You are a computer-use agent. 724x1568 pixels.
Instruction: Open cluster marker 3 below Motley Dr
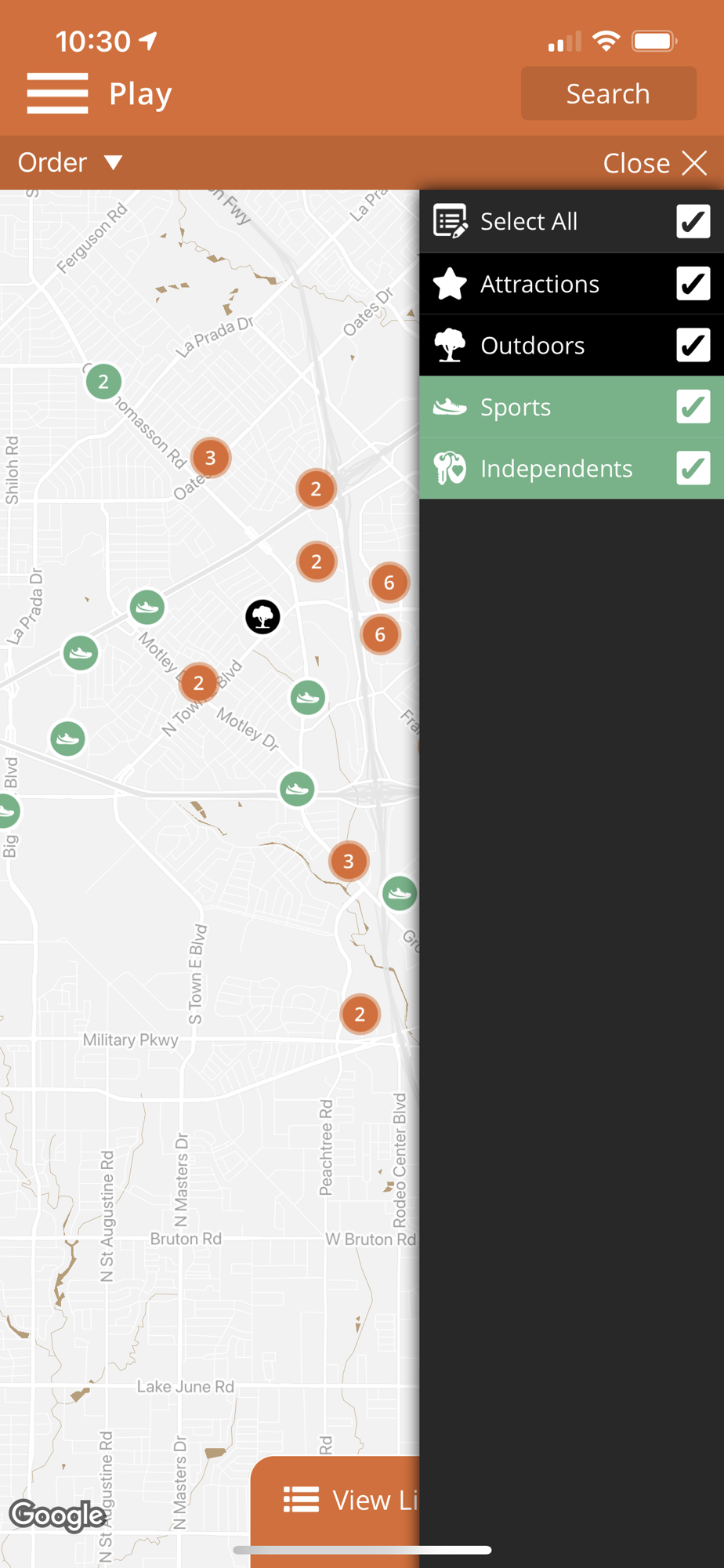(349, 862)
